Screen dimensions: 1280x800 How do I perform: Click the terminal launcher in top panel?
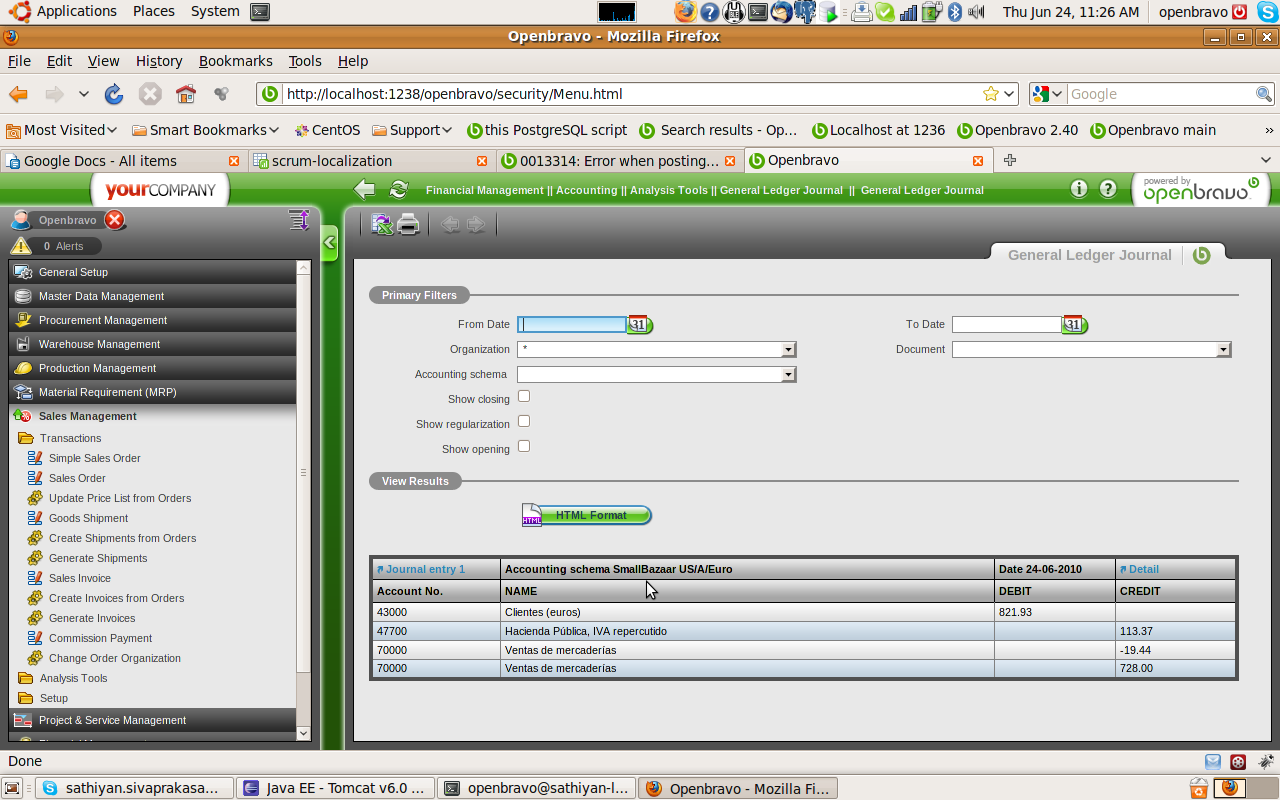pyautogui.click(x=259, y=12)
